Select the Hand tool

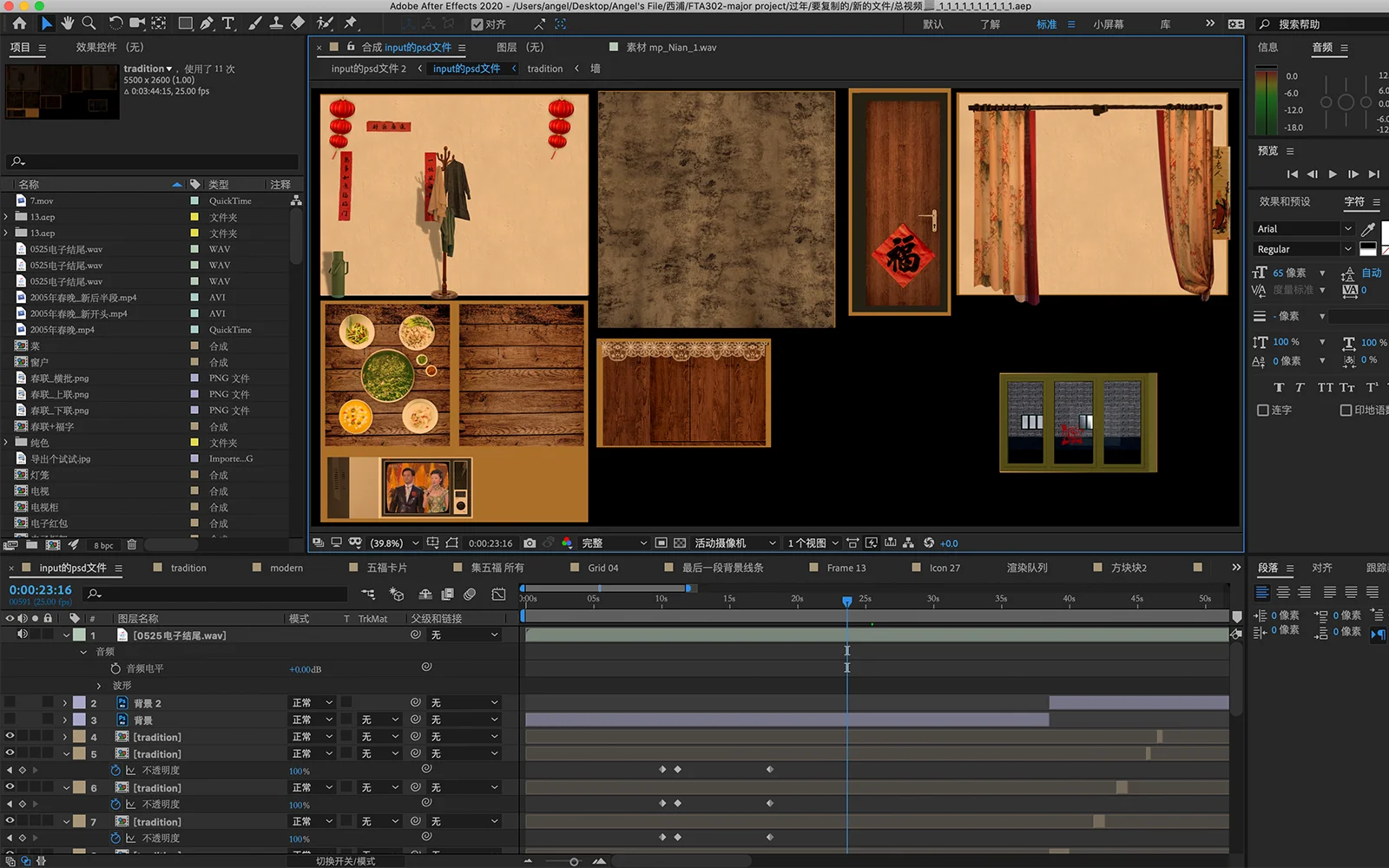[x=68, y=23]
